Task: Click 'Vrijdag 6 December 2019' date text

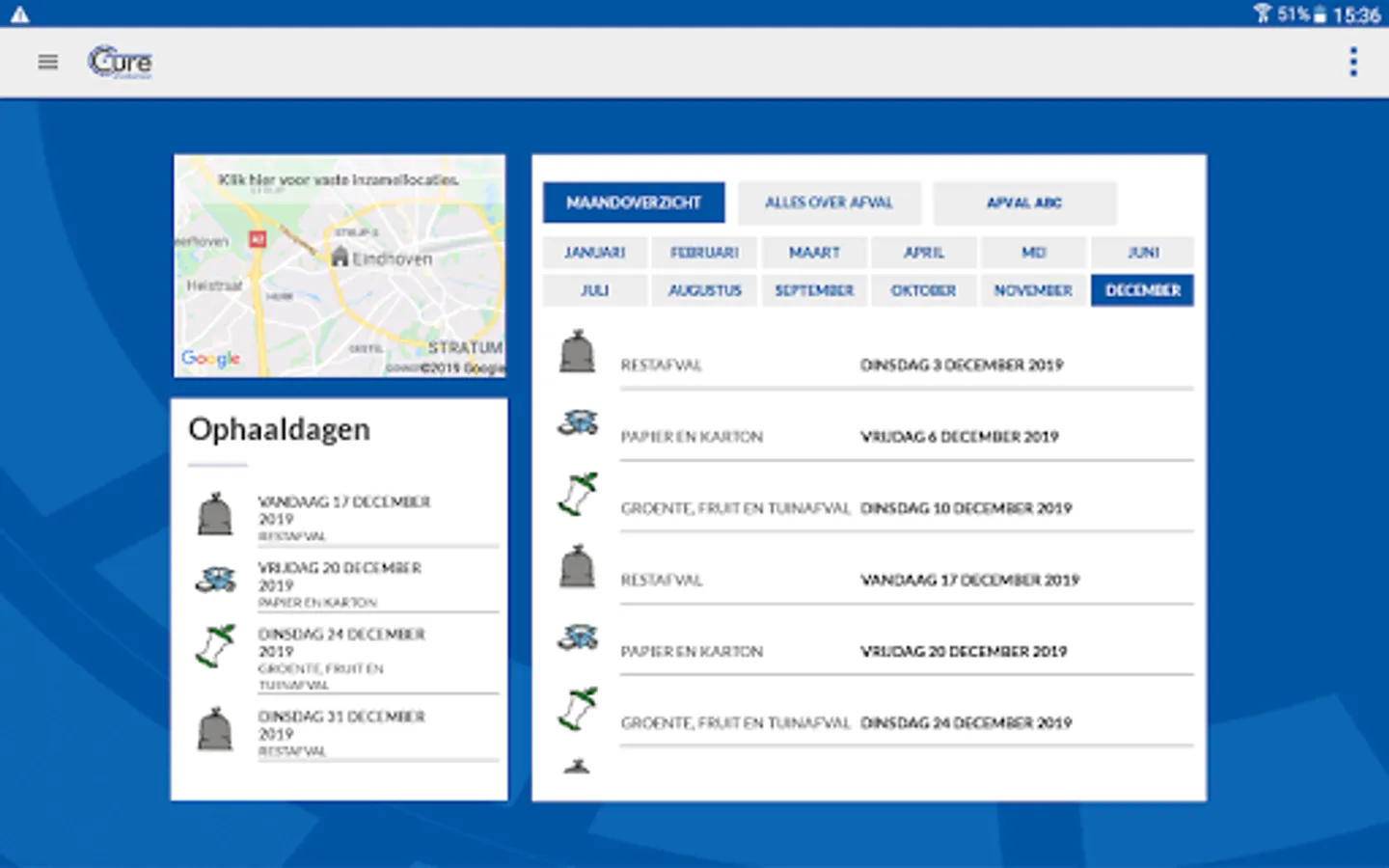Action: pyautogui.click(x=960, y=437)
